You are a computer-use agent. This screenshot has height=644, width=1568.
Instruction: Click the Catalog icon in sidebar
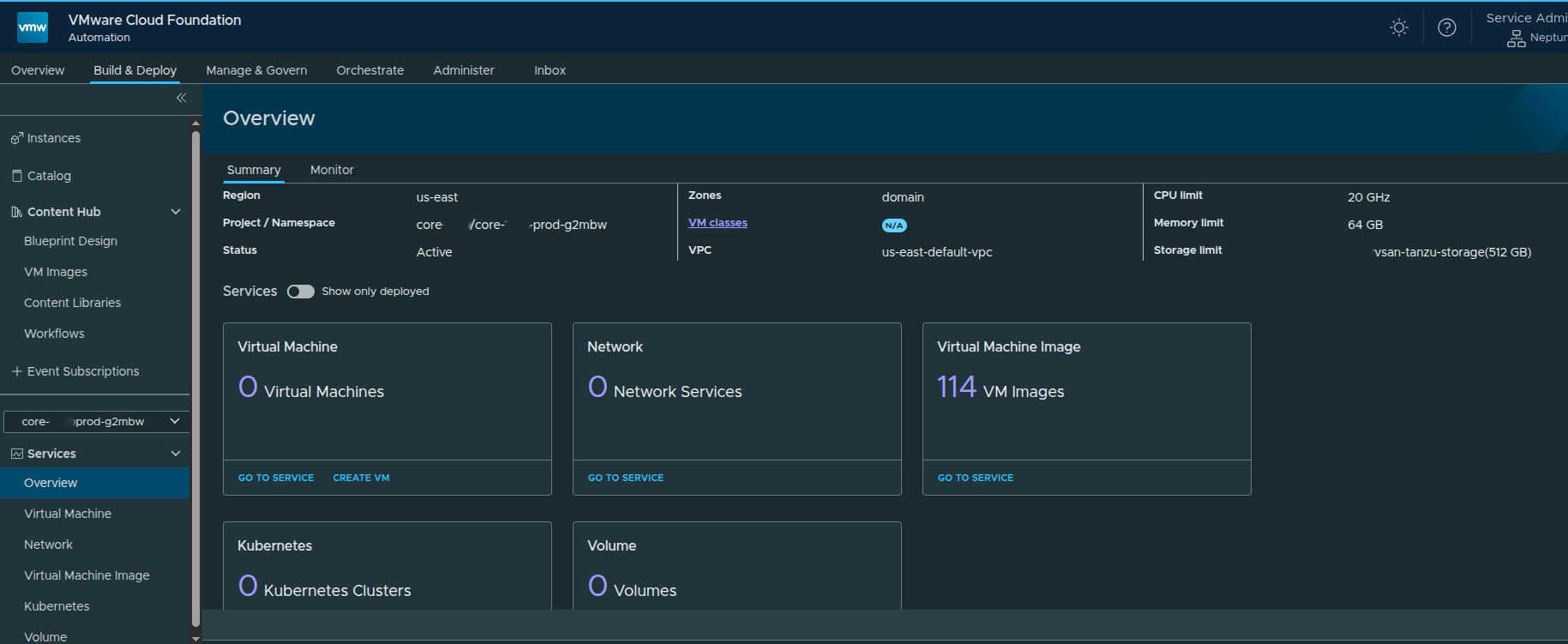(x=17, y=176)
